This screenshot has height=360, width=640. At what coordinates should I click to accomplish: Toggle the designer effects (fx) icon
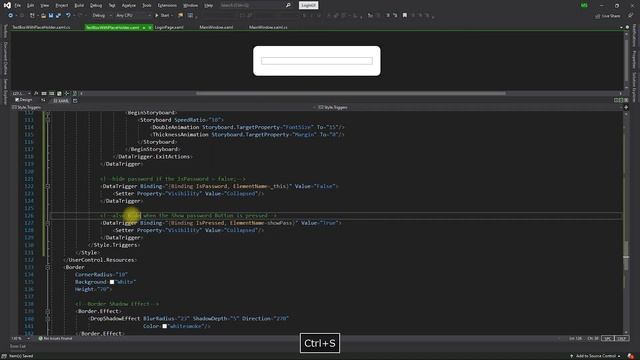36,93
